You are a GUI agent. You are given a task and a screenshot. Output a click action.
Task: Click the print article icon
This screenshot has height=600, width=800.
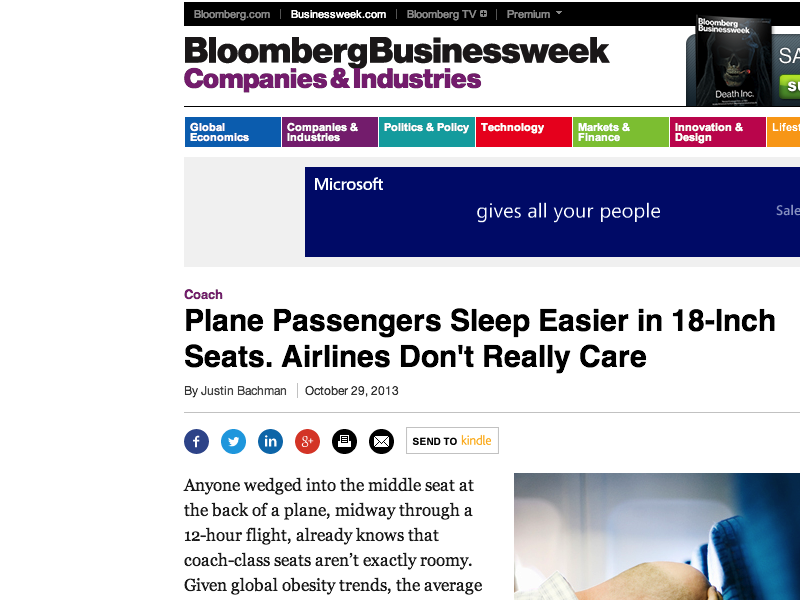344,441
